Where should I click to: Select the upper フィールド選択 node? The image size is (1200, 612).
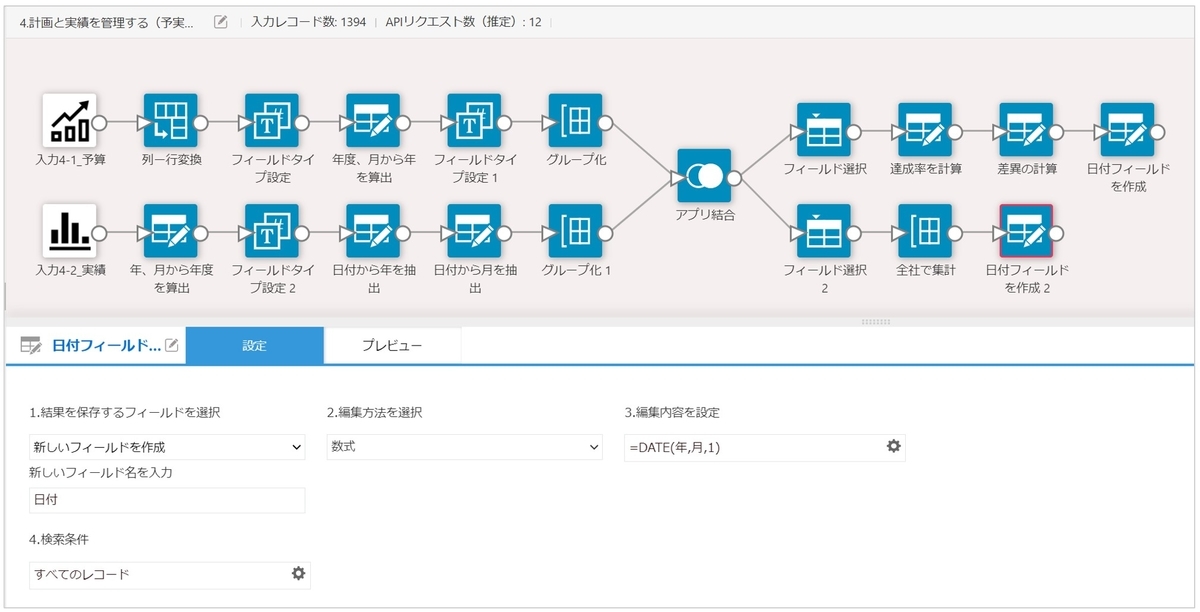(x=823, y=130)
